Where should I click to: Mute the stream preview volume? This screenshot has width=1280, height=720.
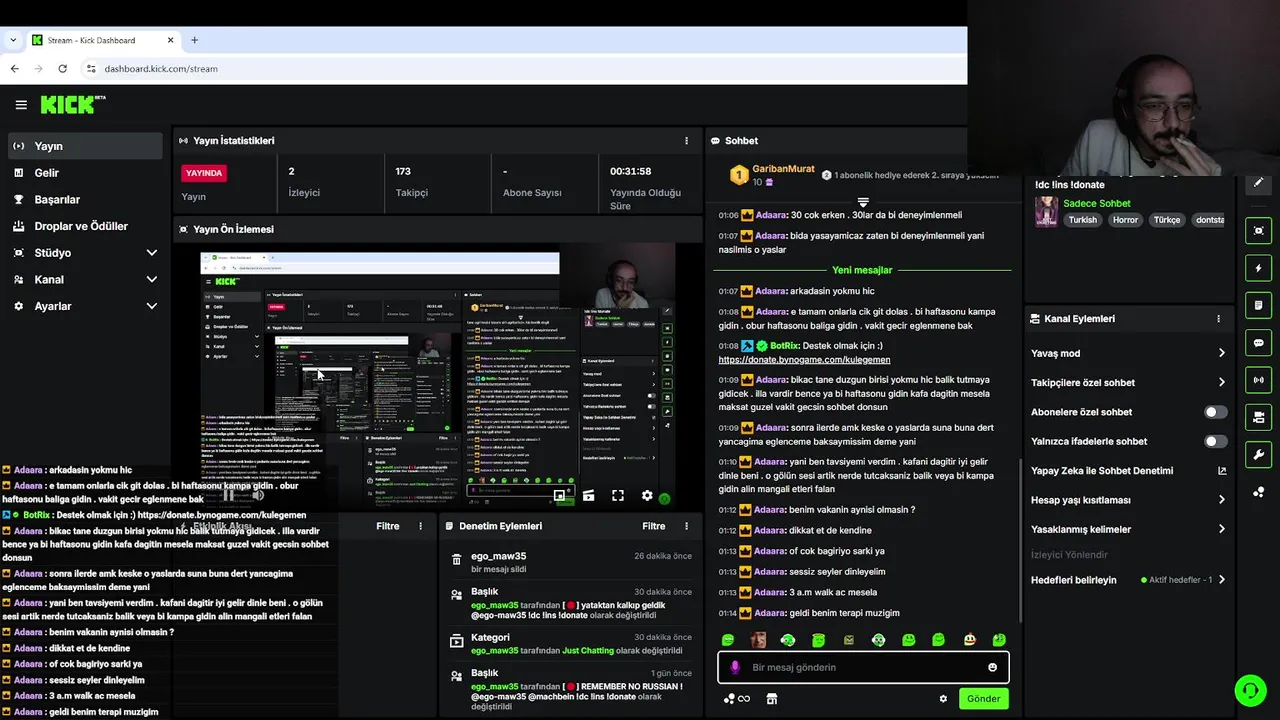tap(258, 496)
